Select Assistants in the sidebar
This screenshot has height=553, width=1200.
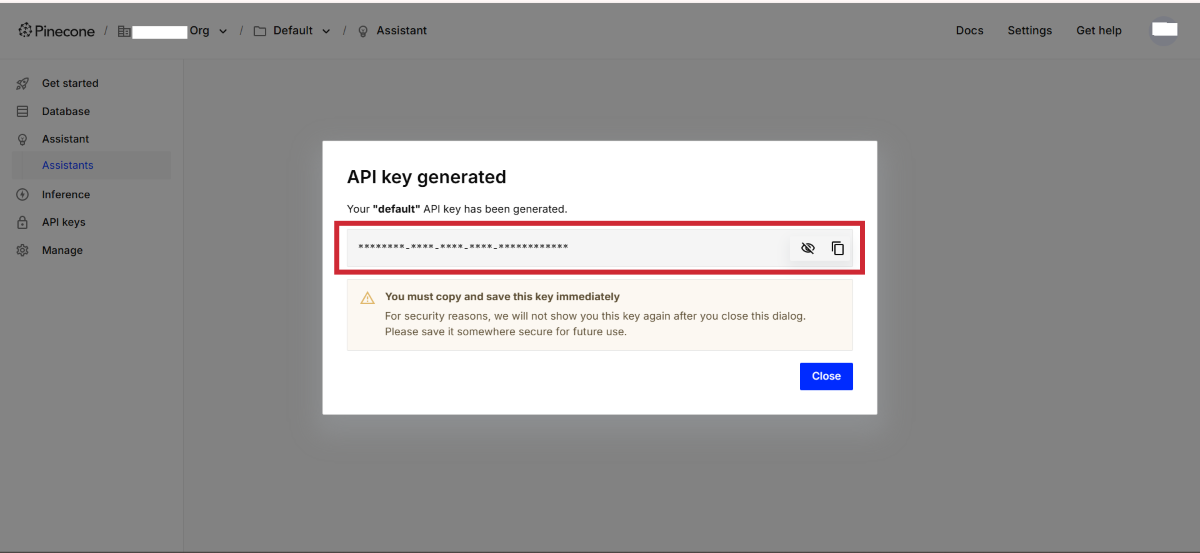click(68, 166)
